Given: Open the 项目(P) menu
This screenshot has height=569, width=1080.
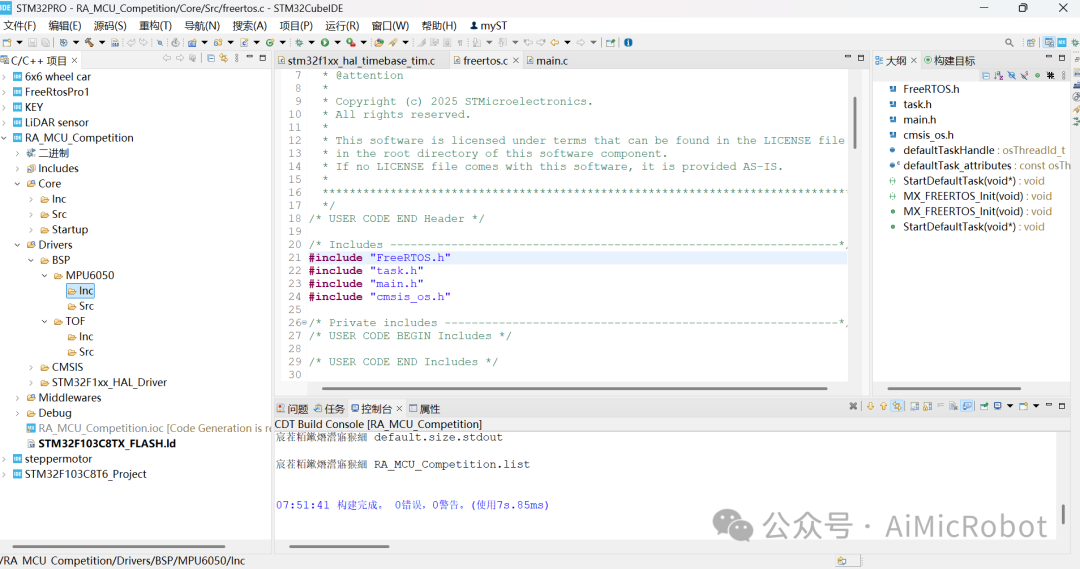Looking at the screenshot, I should (x=296, y=25).
